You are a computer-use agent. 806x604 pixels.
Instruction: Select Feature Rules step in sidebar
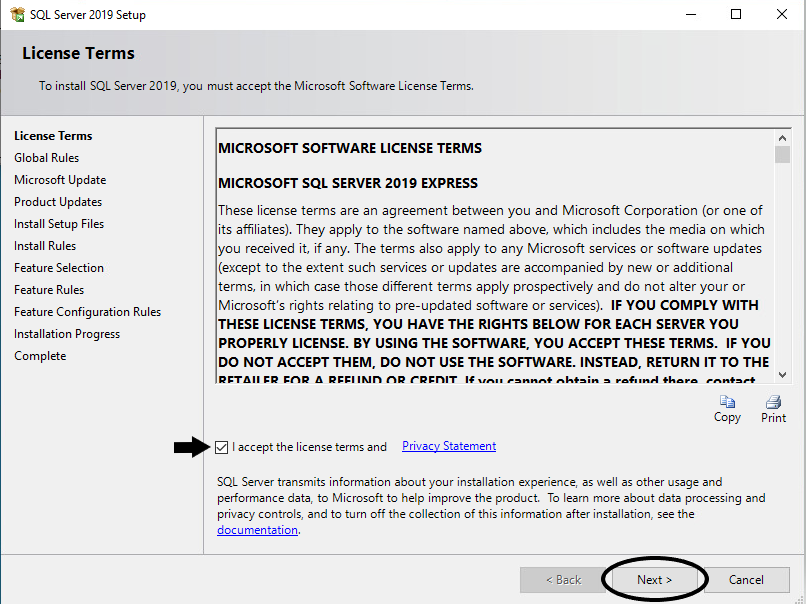tap(49, 290)
